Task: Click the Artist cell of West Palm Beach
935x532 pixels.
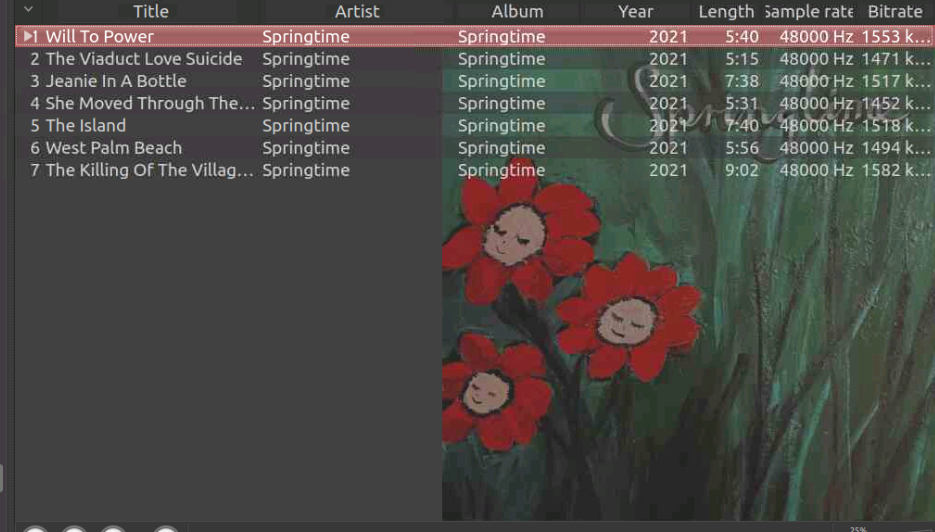Action: point(306,148)
